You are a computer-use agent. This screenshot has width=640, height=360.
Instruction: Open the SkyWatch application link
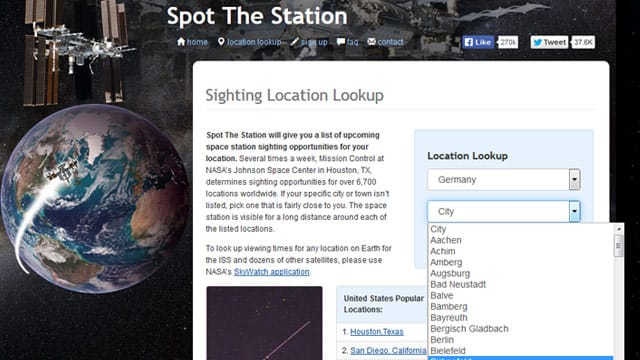[x=271, y=272]
